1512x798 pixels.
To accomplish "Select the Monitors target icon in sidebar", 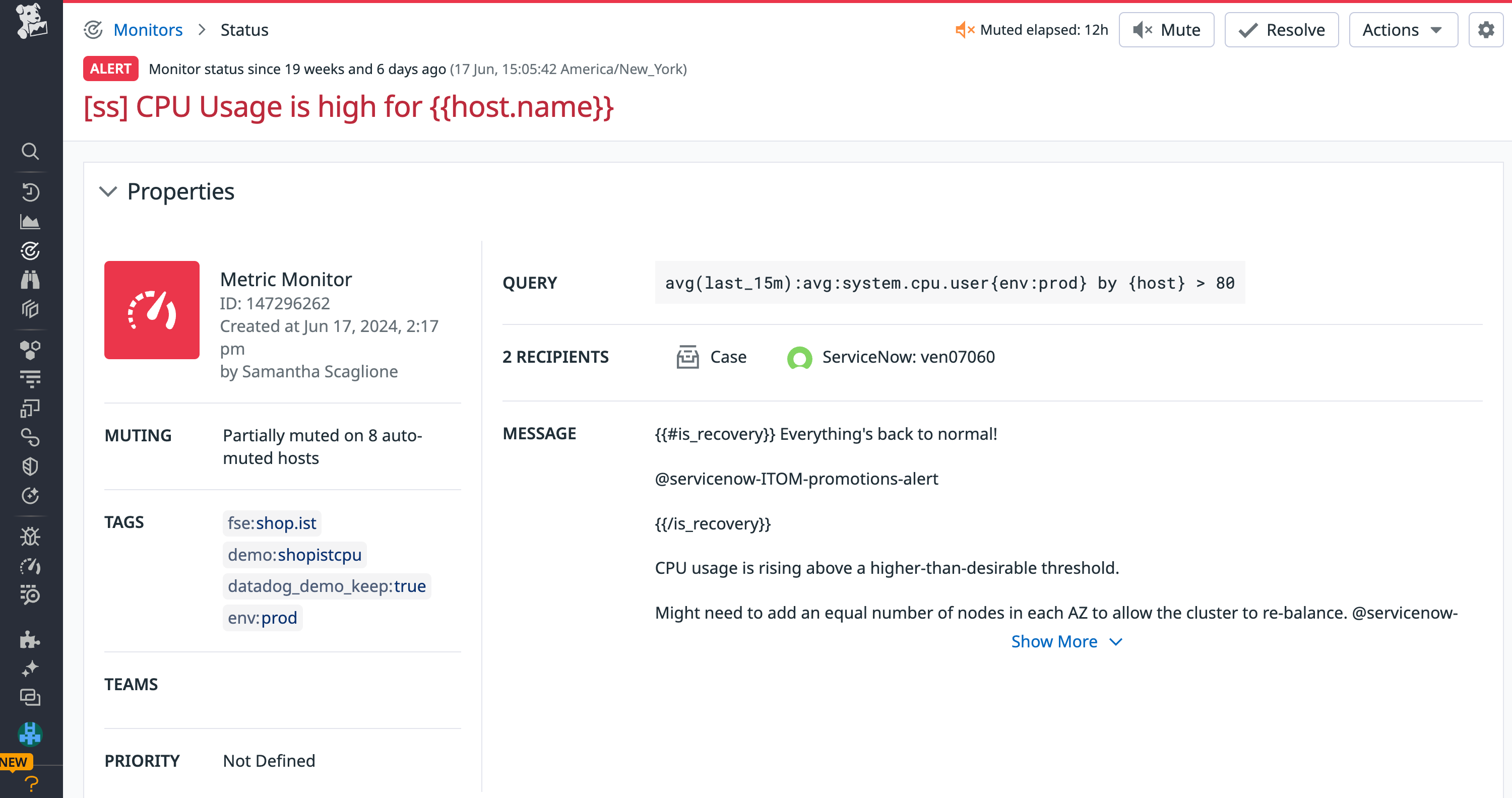I will [31, 251].
